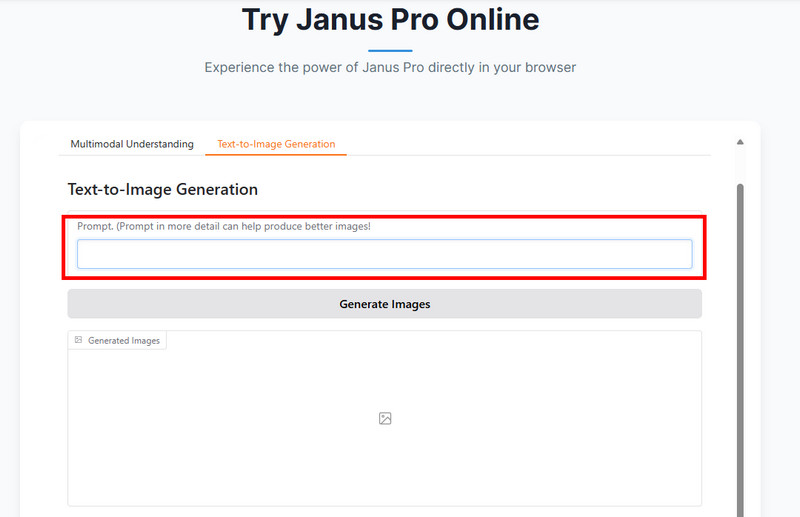Click the 'Generated Images' label text
The width and height of the screenshot is (800, 517).
pyautogui.click(x=124, y=340)
